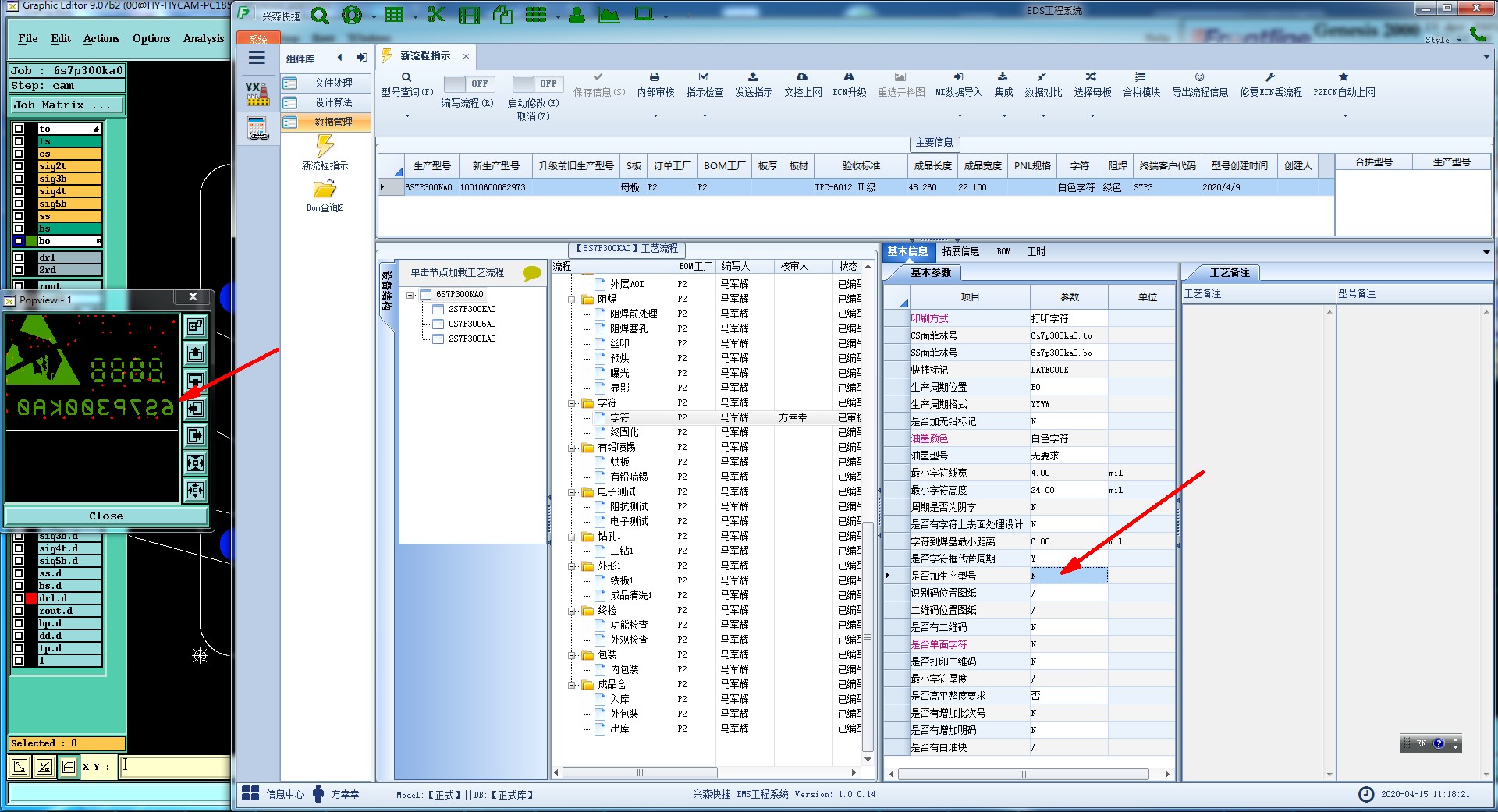Collapse the 6S7P300KA0 tree node

click(410, 295)
